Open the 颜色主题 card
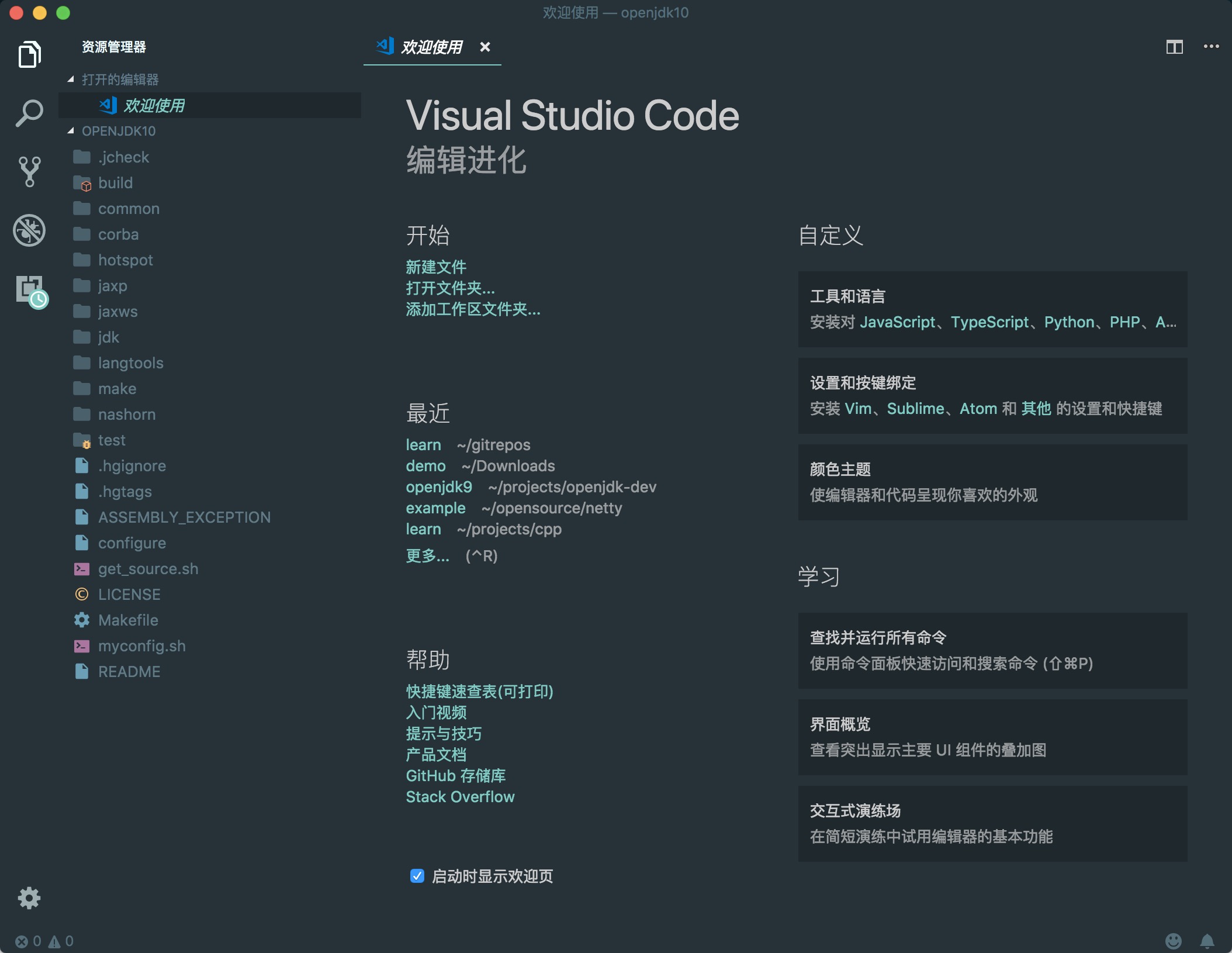 tap(992, 482)
